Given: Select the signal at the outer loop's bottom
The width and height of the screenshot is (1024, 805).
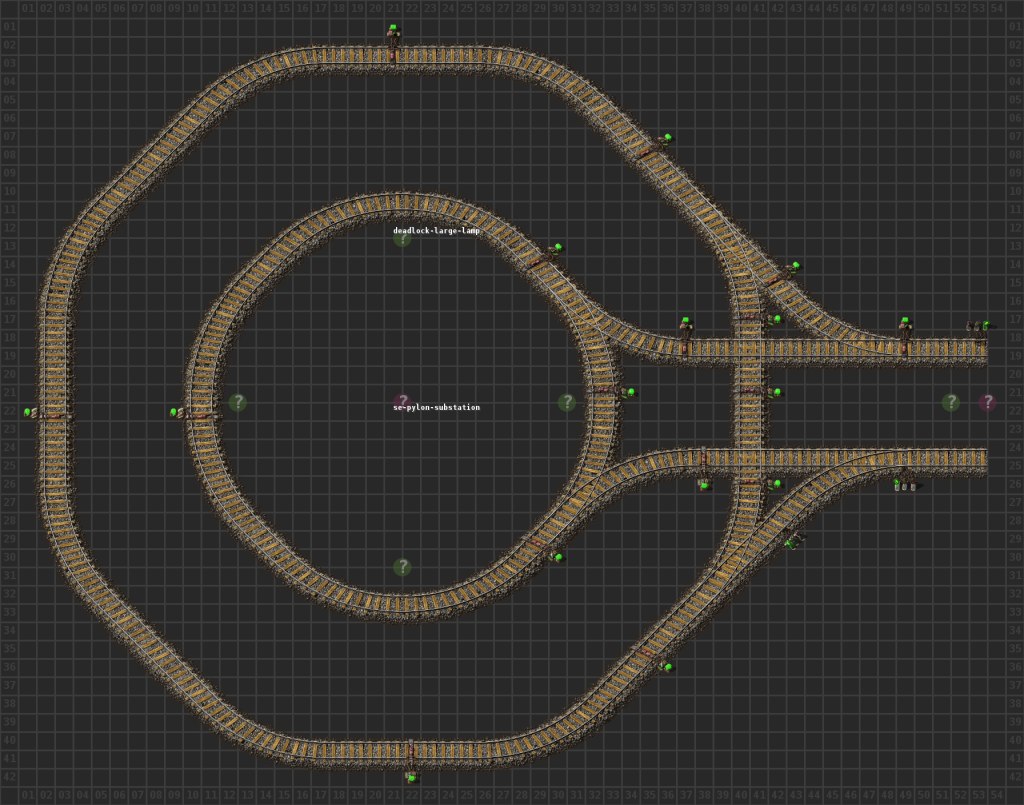Looking at the screenshot, I should click(x=411, y=777).
